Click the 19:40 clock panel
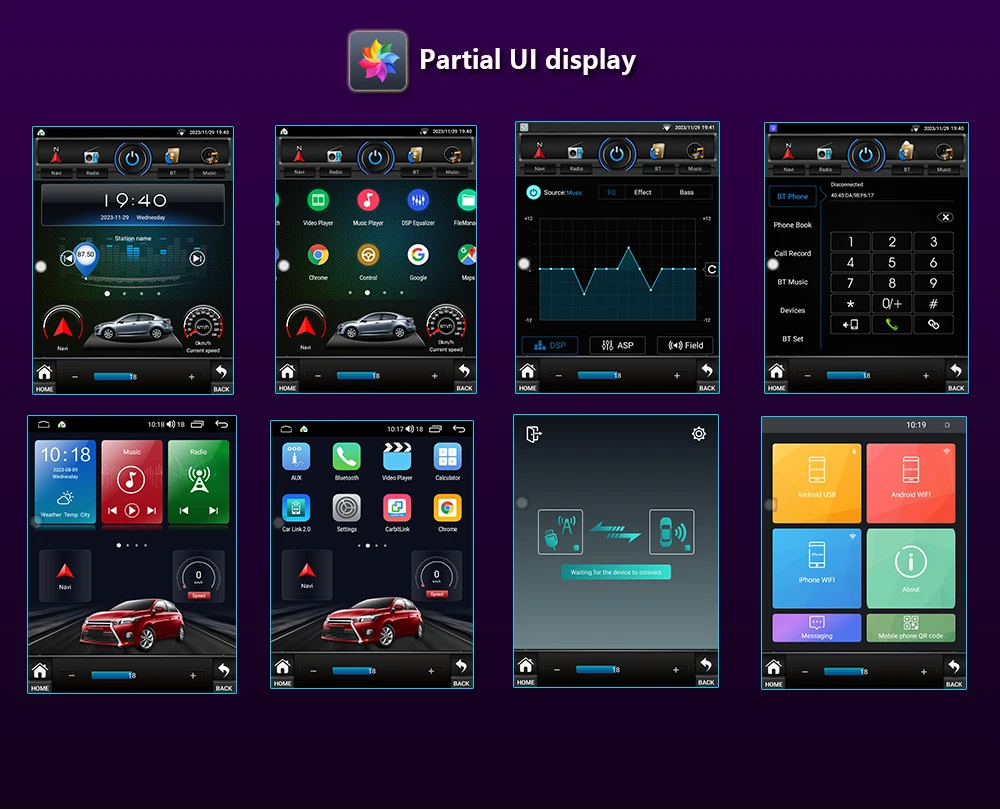1000x810 pixels. 133,205
